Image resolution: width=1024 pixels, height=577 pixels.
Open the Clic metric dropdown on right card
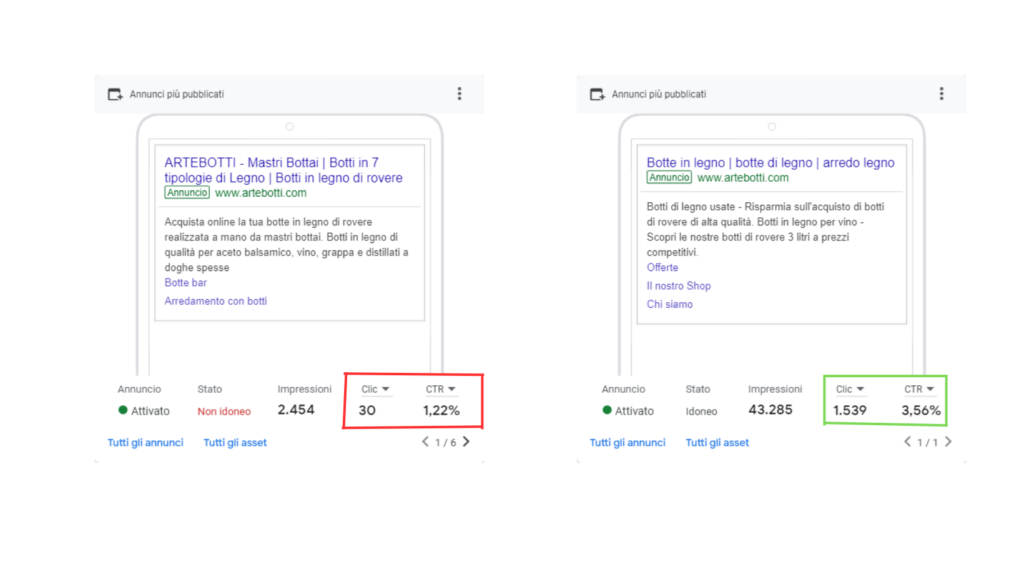[x=850, y=389]
